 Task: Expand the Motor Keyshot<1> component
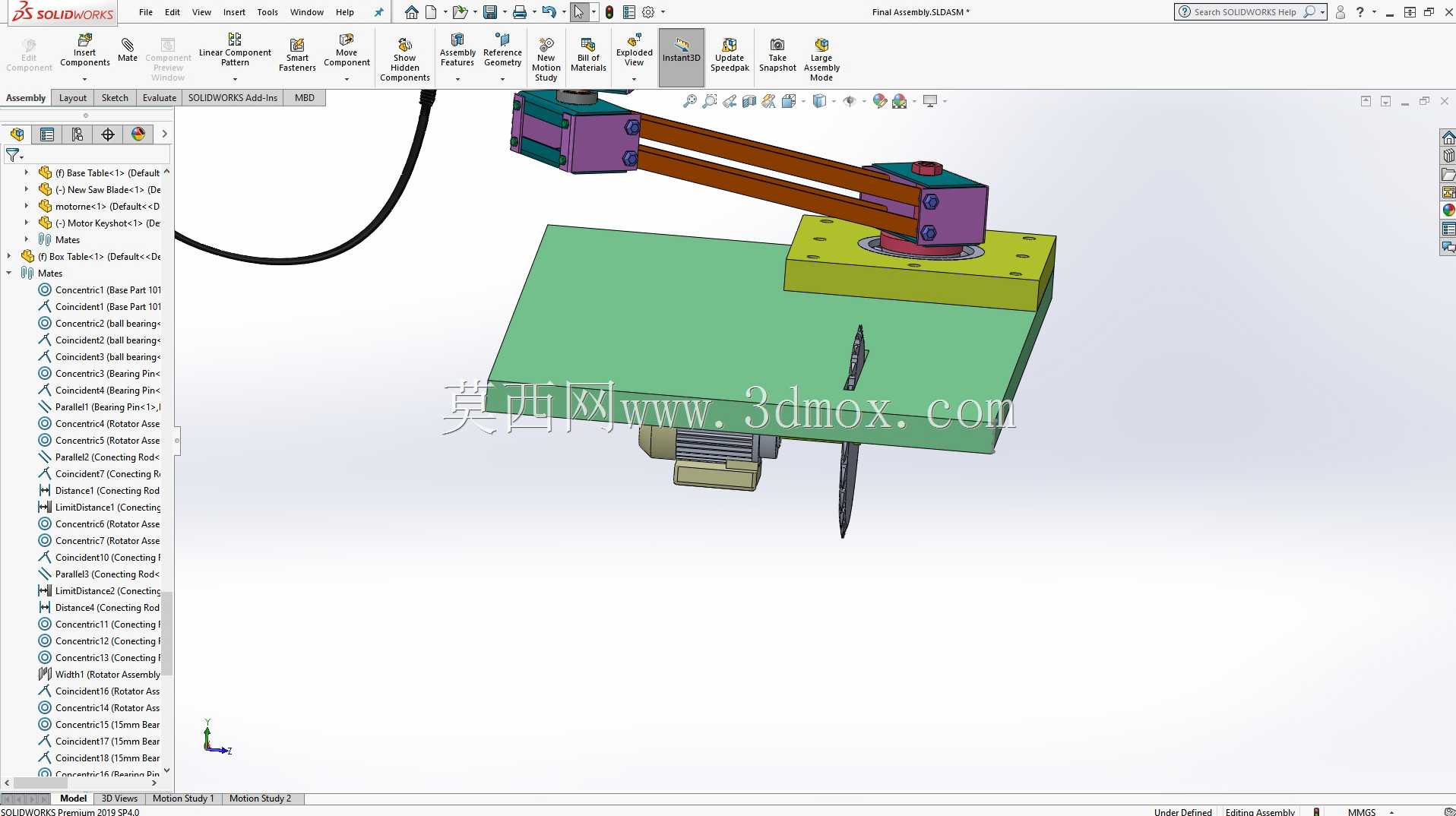[27, 223]
